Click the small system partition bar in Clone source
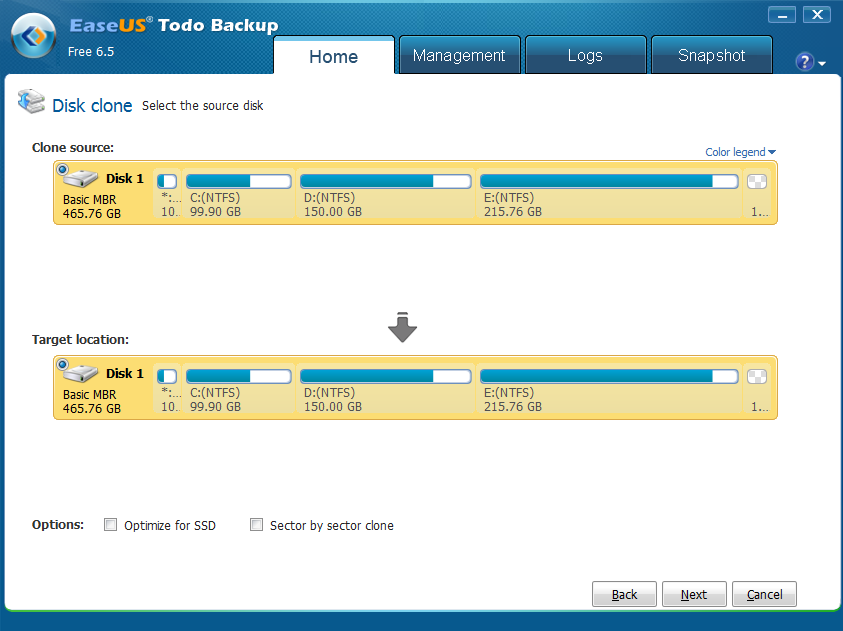843x631 pixels. point(167,181)
